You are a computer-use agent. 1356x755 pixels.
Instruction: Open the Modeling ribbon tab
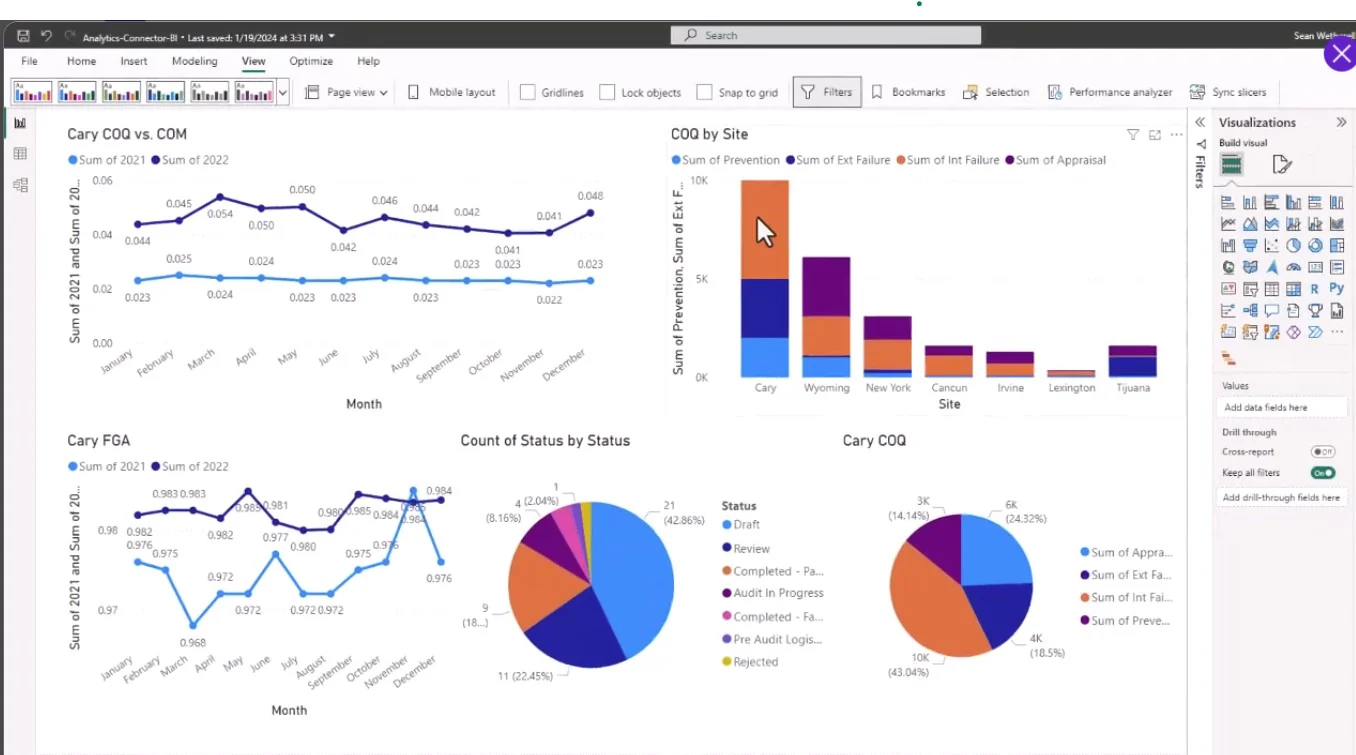click(x=194, y=61)
